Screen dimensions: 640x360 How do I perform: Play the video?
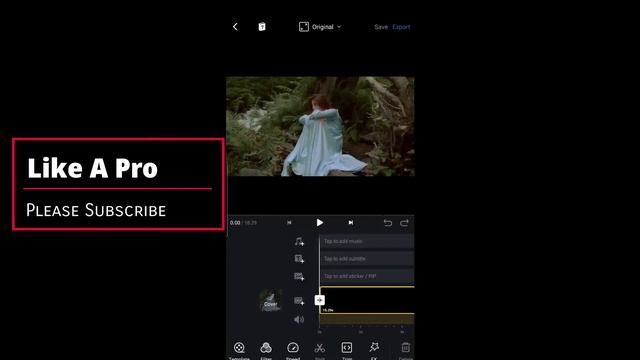320,222
